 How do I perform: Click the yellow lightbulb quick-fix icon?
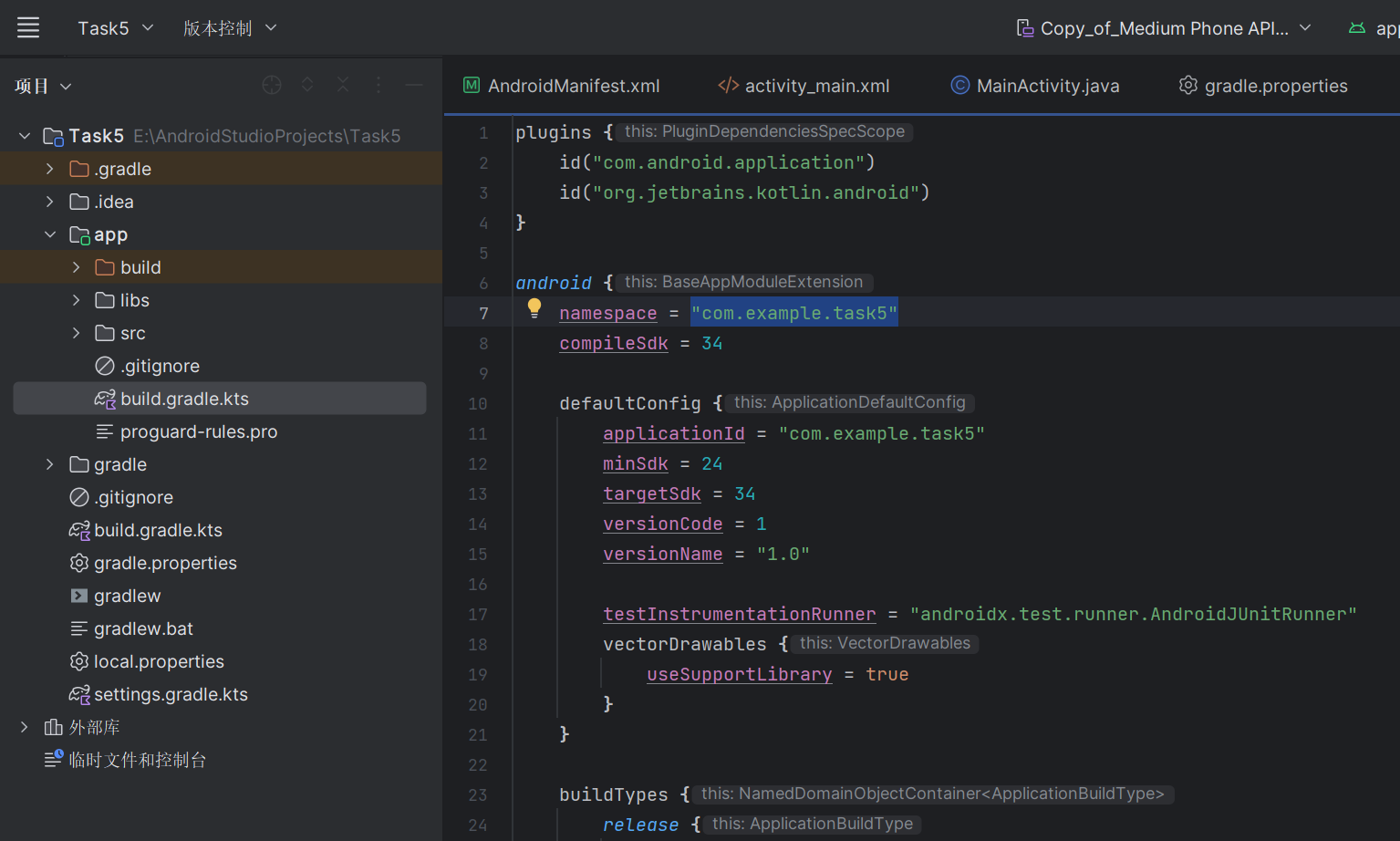[x=534, y=308]
